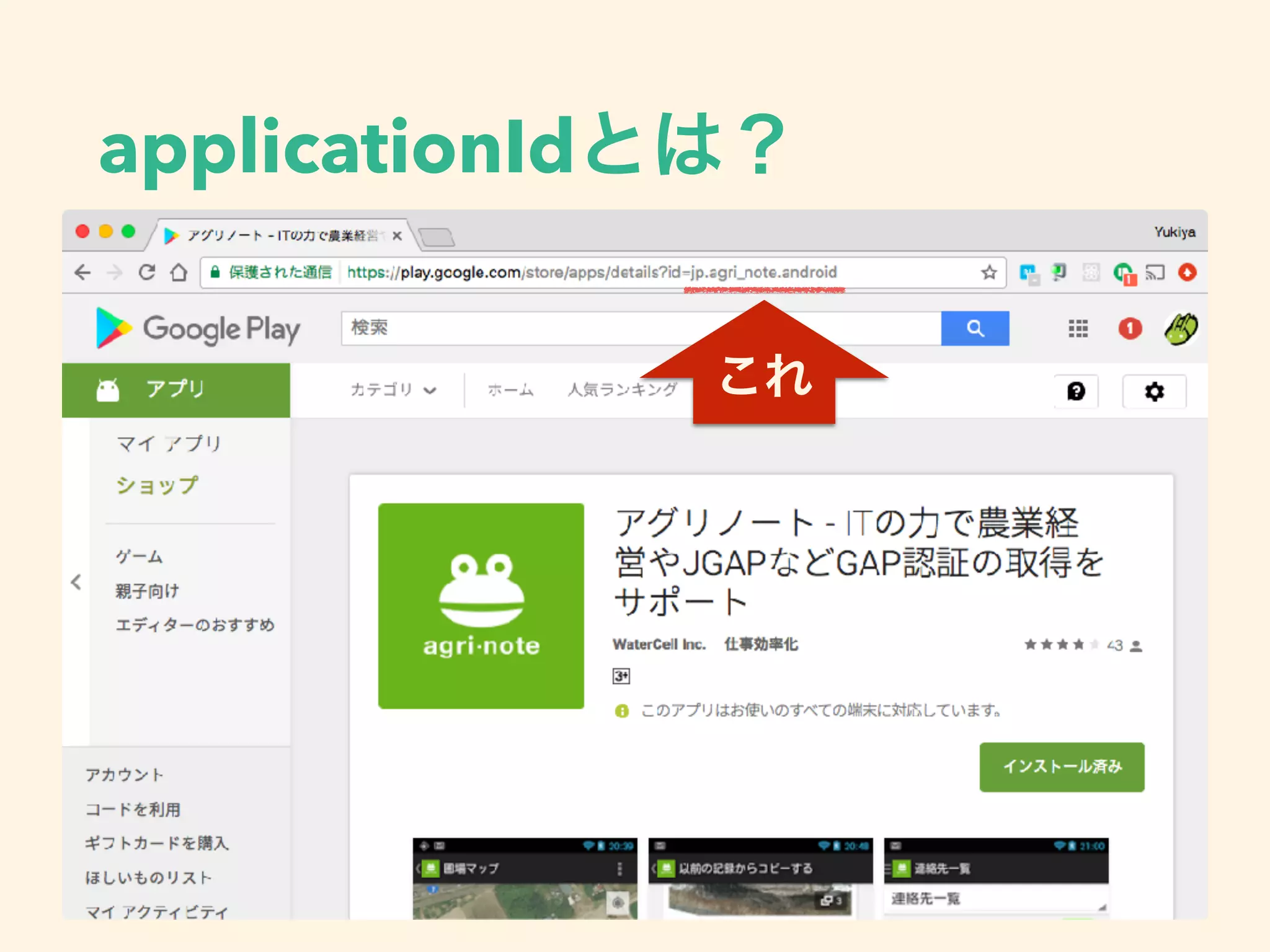
Task: Click the secure connection padlock icon
Action: [215, 272]
